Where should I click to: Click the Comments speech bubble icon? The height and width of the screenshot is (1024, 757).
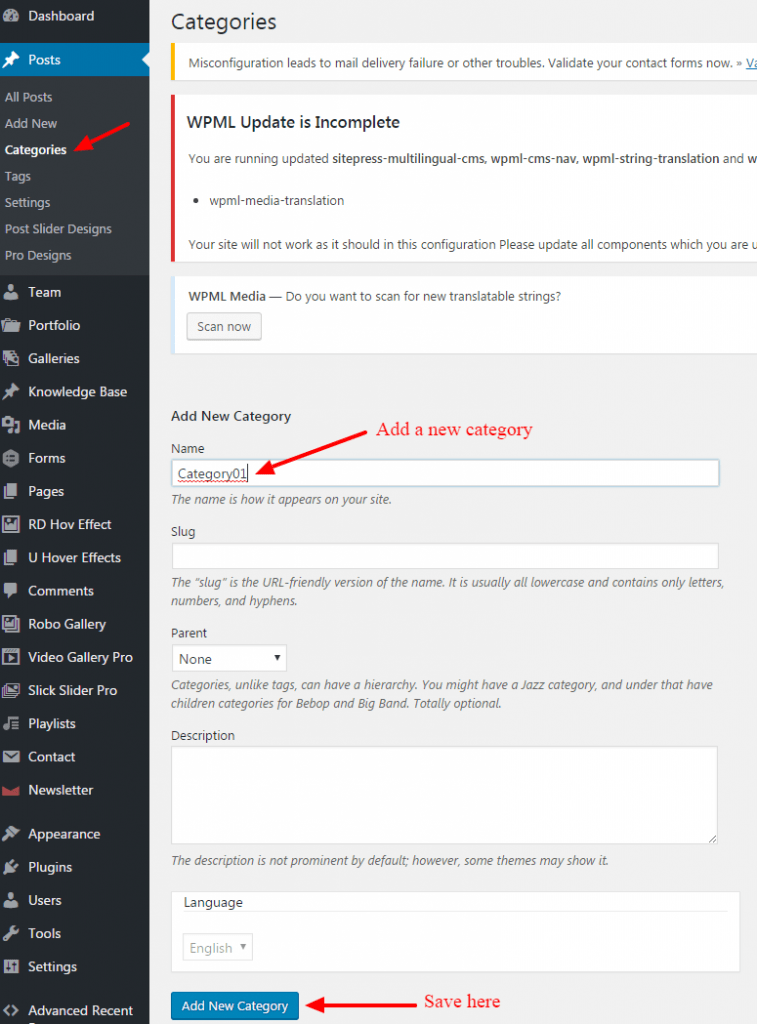[11, 591]
